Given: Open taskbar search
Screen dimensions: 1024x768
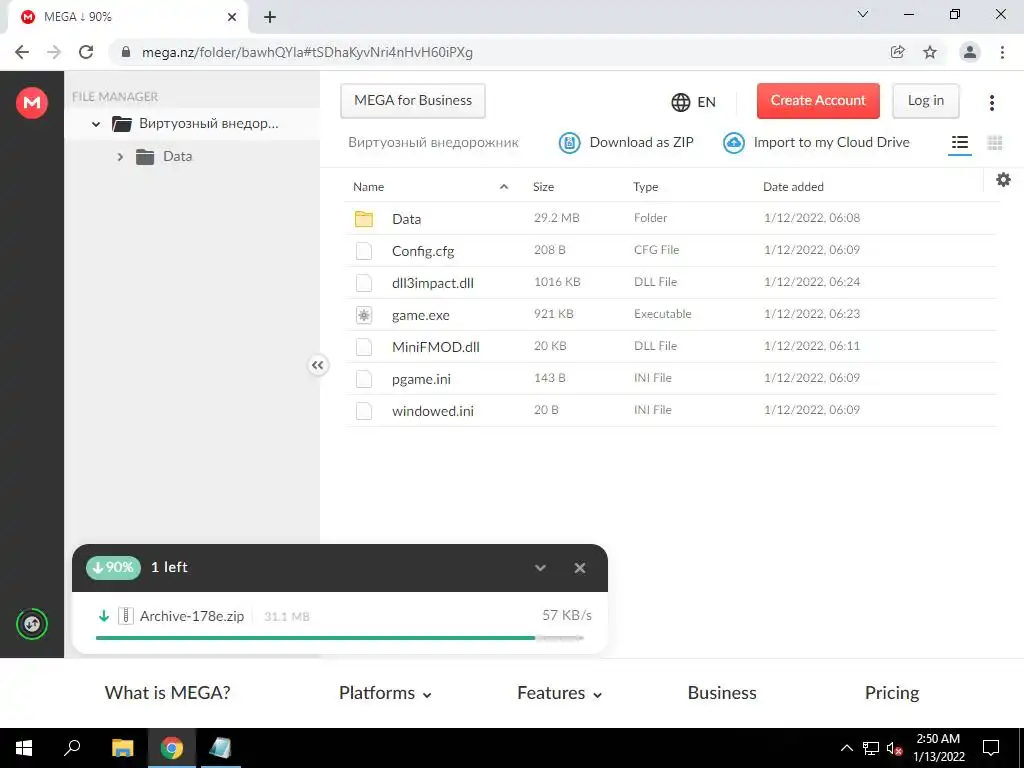Looking at the screenshot, I should [x=72, y=748].
